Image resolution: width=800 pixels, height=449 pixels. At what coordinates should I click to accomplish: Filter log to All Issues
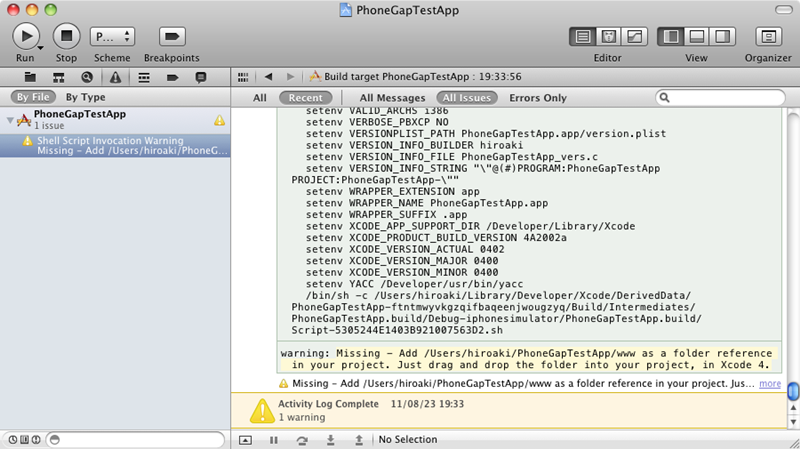coord(467,97)
